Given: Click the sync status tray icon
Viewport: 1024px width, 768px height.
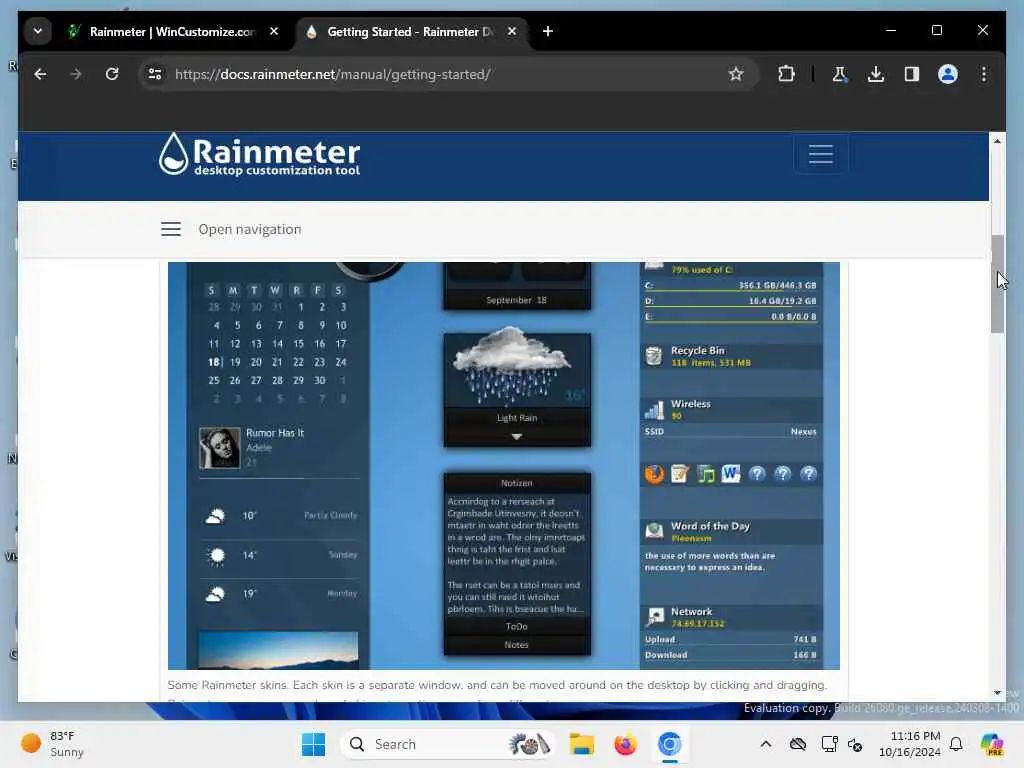Looking at the screenshot, I should coord(855,744).
